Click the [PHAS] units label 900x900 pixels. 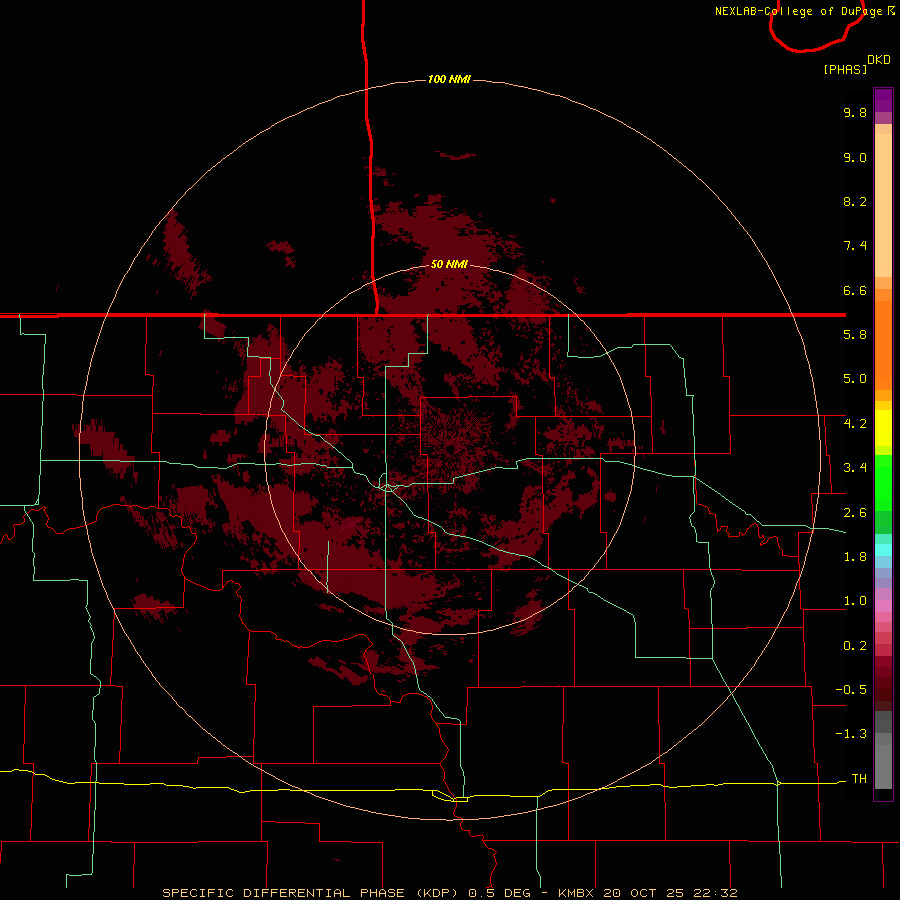coord(845,69)
